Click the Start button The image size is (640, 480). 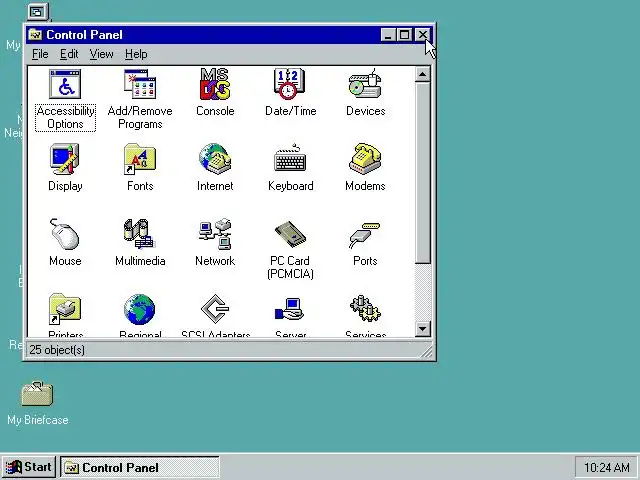(x=29, y=467)
